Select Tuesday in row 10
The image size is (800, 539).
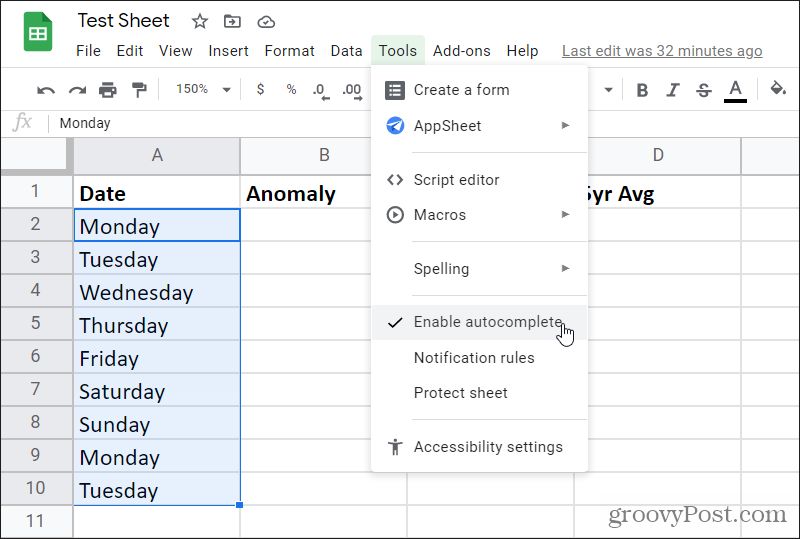coord(157,488)
